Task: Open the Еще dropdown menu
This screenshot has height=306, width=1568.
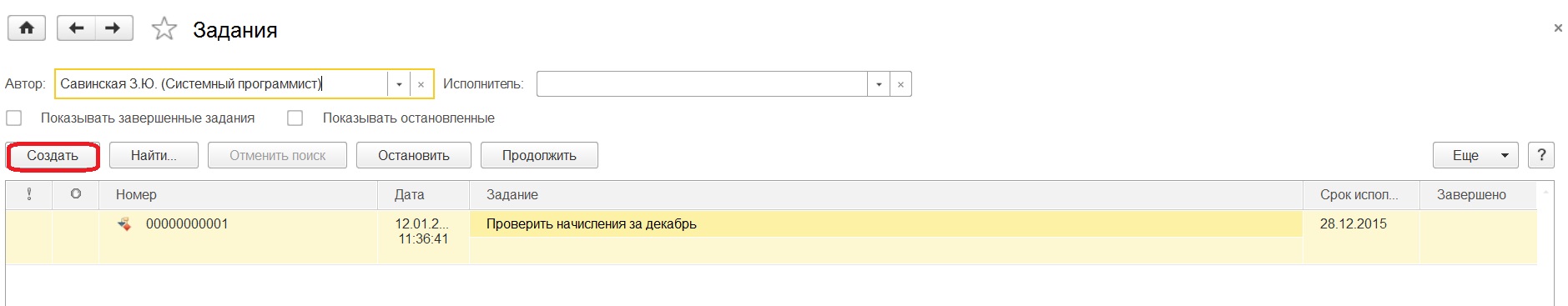Action: (1475, 155)
